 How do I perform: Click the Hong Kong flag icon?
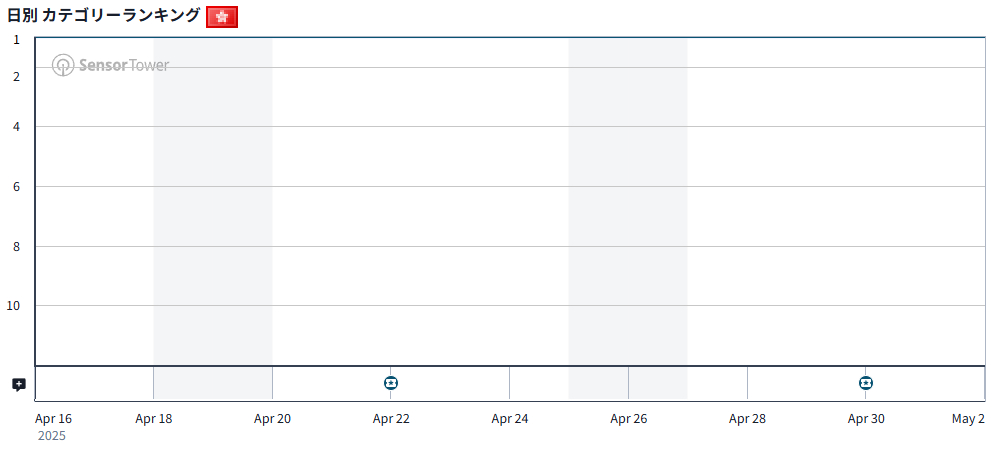point(221,17)
